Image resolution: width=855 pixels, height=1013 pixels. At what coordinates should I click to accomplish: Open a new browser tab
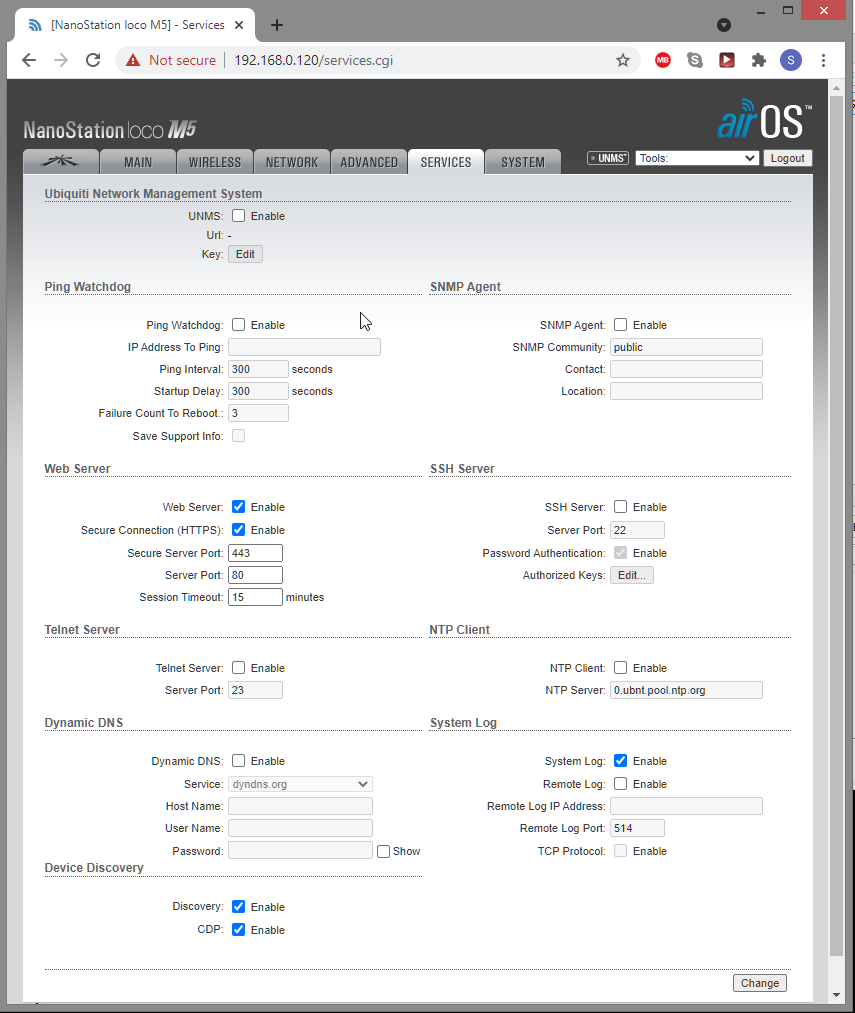(x=277, y=25)
